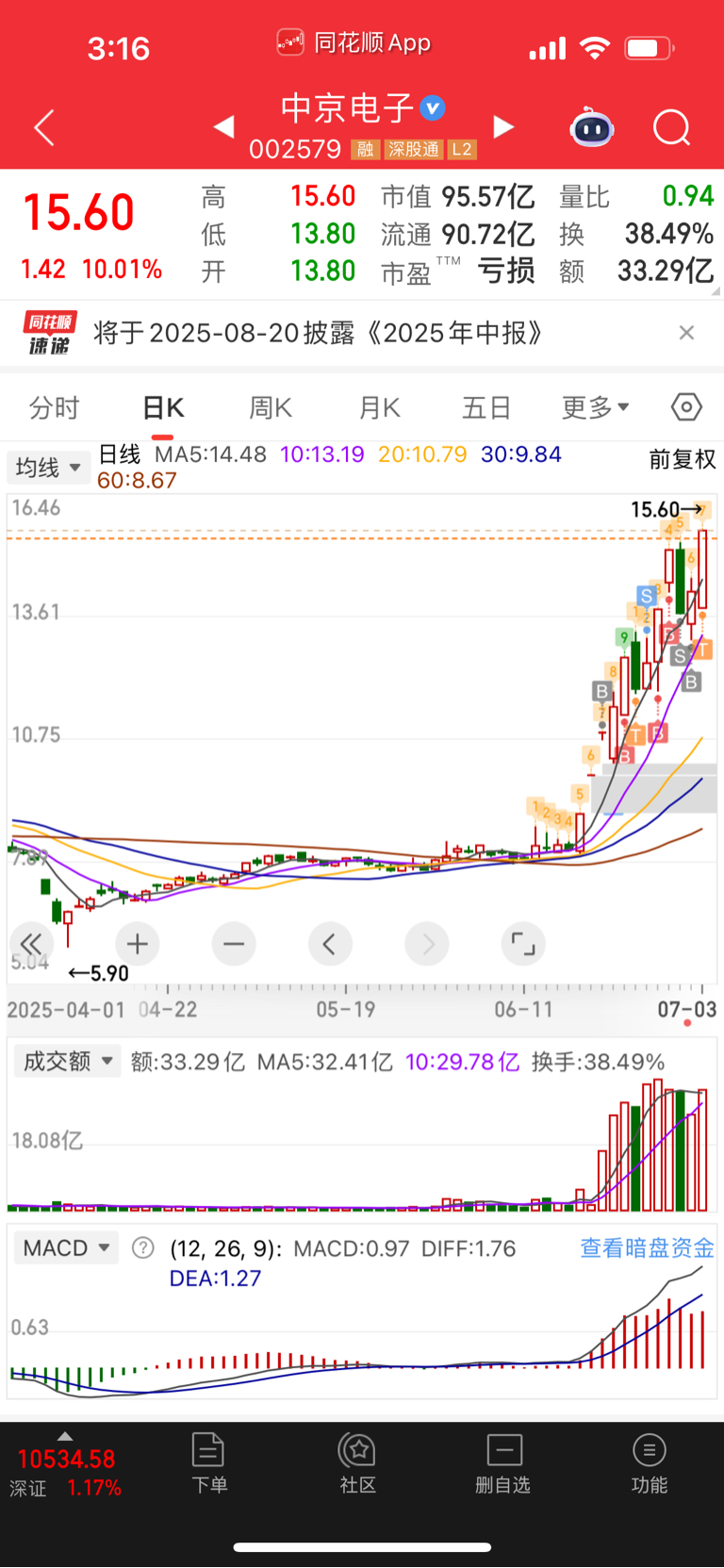
Task: Go to previous stock with left triangle
Action: click(223, 126)
